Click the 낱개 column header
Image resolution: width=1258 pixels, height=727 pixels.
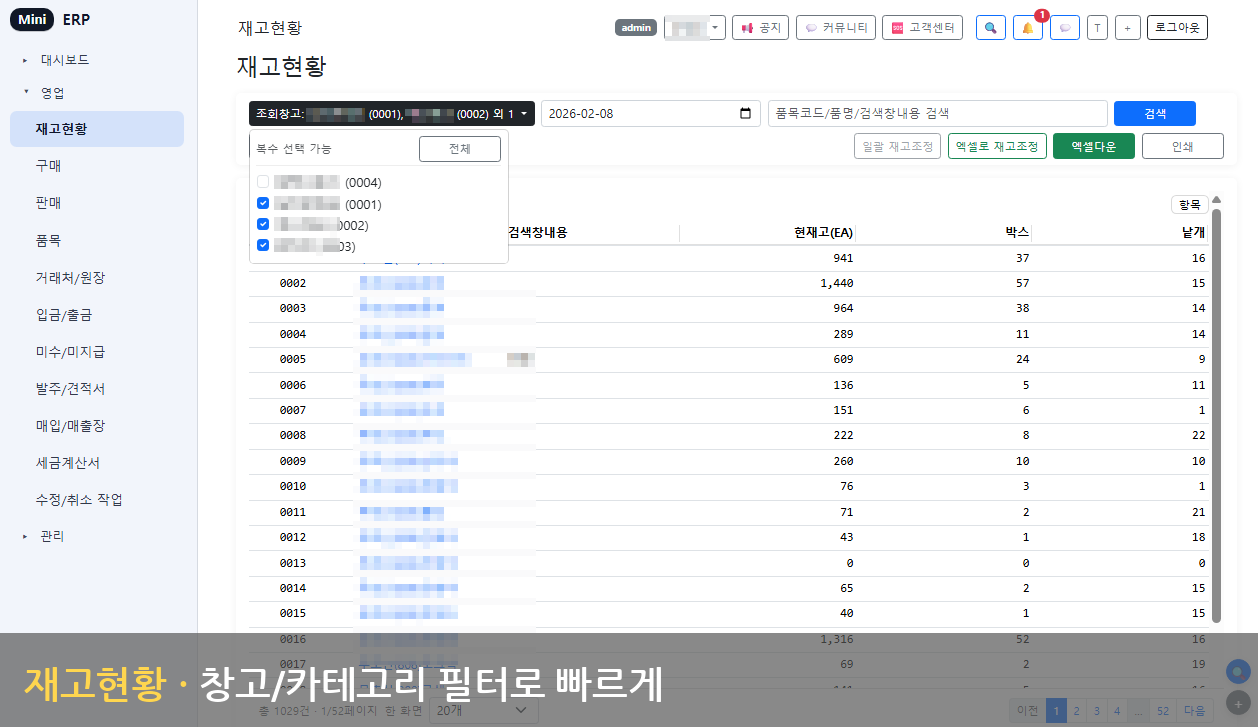tap(1194, 232)
